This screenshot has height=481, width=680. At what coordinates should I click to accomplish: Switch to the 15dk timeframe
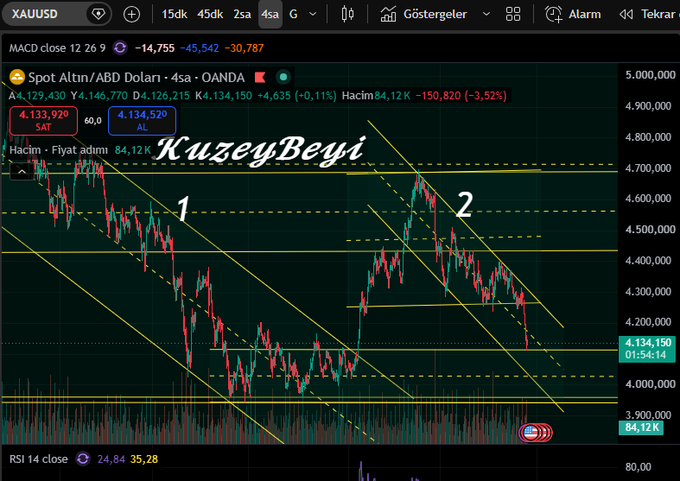tap(174, 14)
